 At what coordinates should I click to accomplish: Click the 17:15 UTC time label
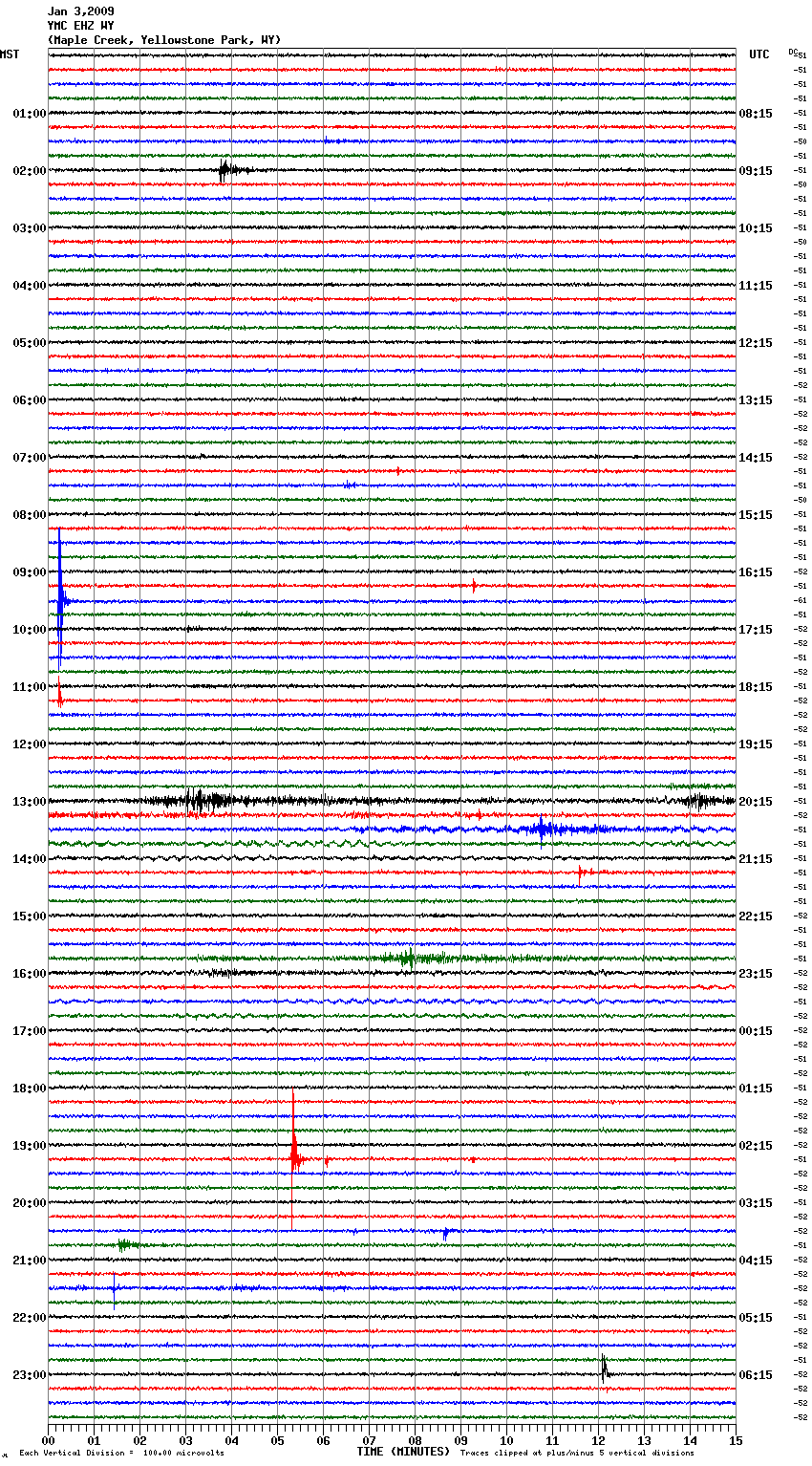tap(756, 630)
